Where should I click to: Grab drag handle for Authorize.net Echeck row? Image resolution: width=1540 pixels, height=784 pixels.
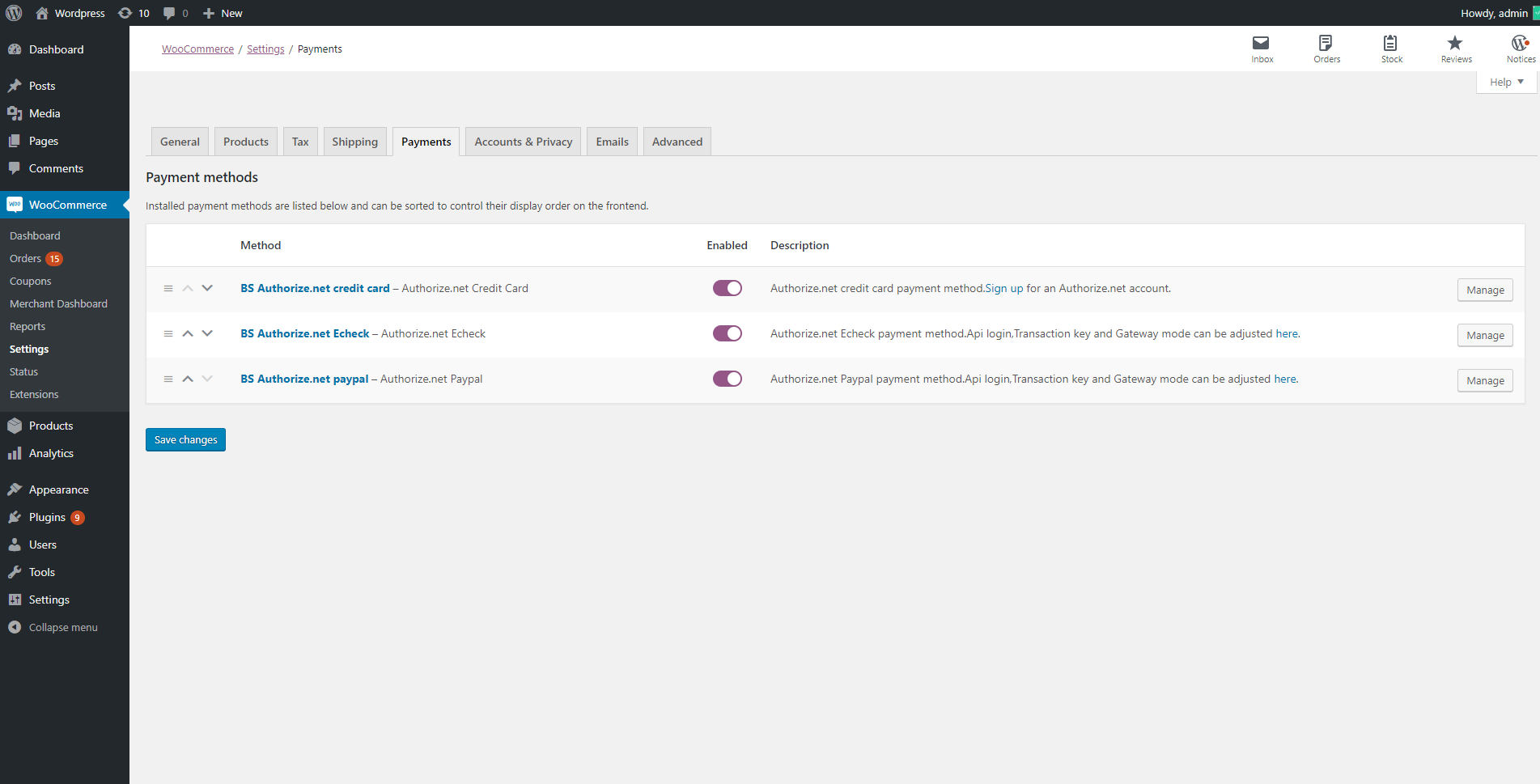pos(168,333)
